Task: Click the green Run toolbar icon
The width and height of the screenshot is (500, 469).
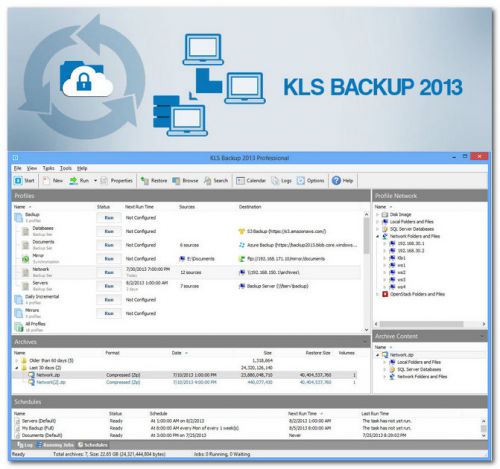Action: (73, 180)
